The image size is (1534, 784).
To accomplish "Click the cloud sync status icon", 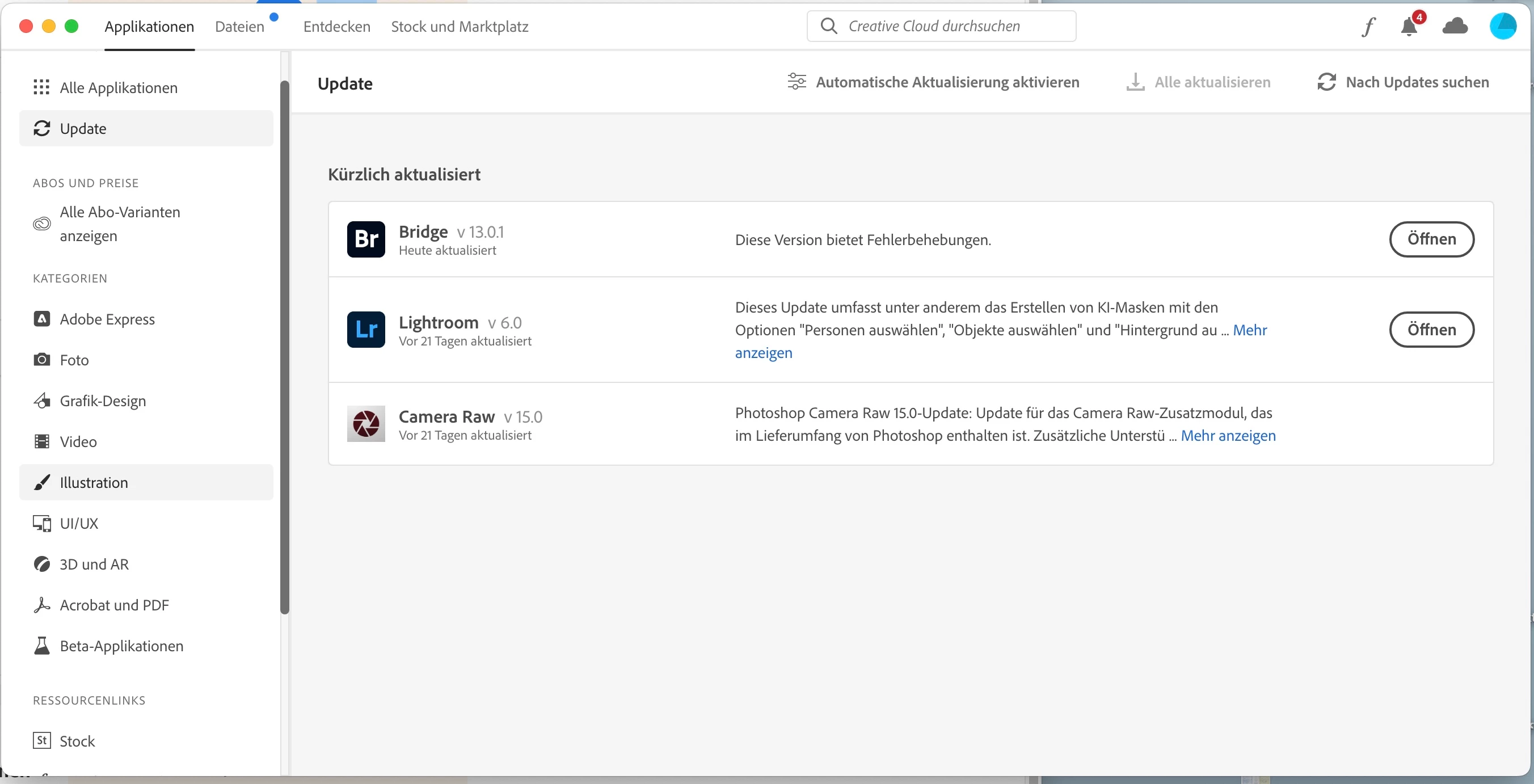I will (1455, 26).
